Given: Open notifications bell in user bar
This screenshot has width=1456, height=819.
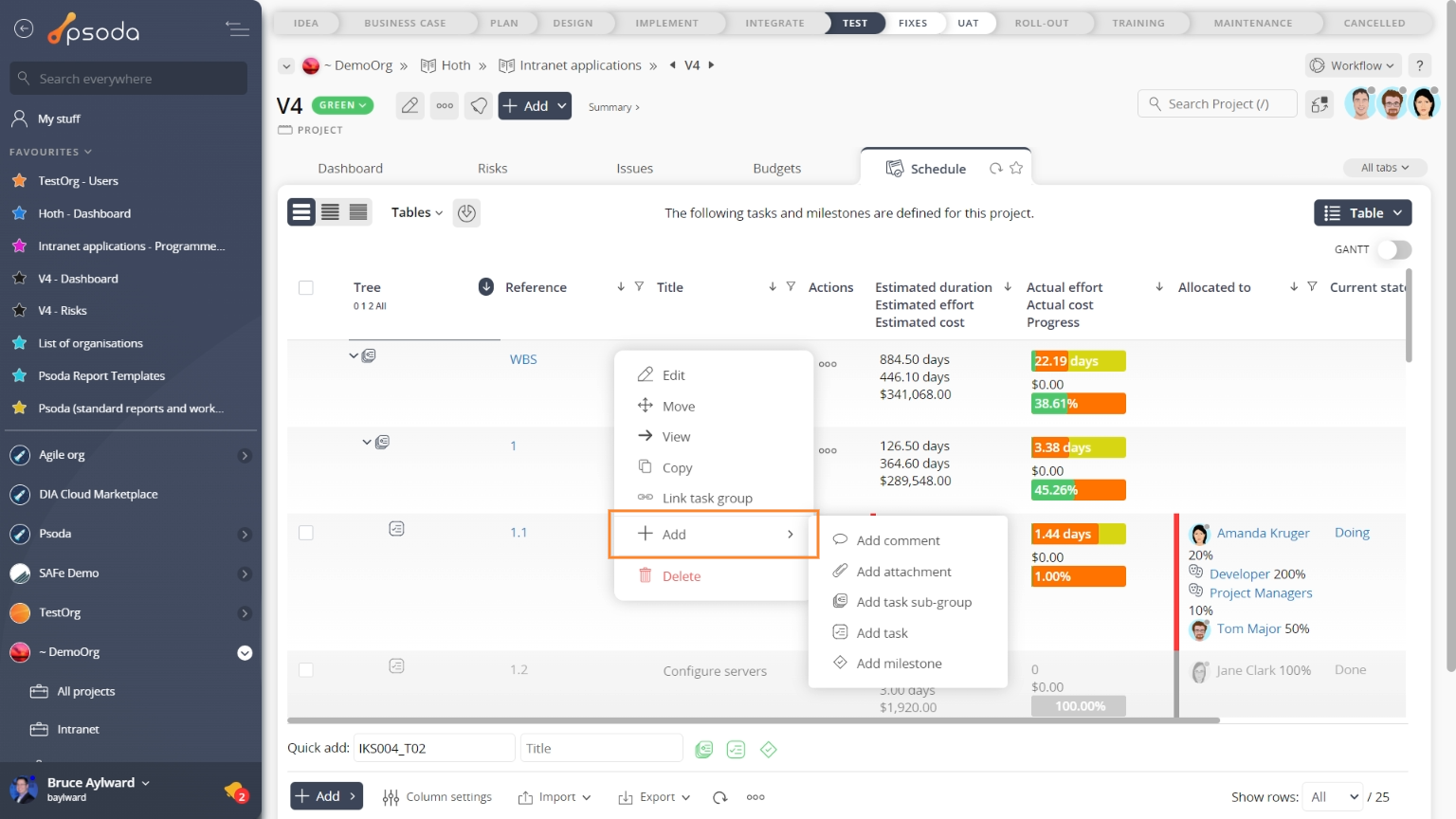Looking at the screenshot, I should (x=235, y=791).
